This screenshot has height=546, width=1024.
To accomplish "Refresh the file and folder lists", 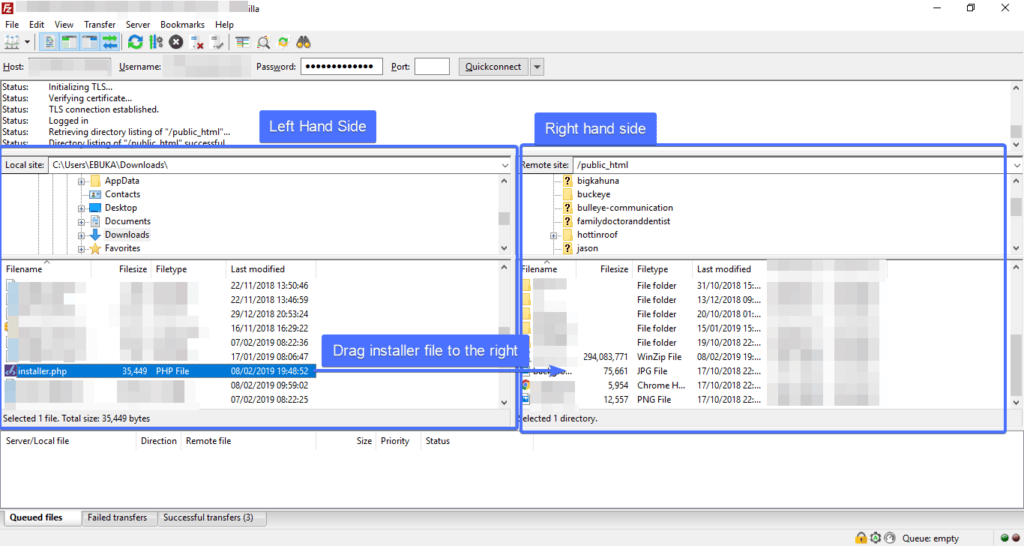I will click(x=135, y=42).
